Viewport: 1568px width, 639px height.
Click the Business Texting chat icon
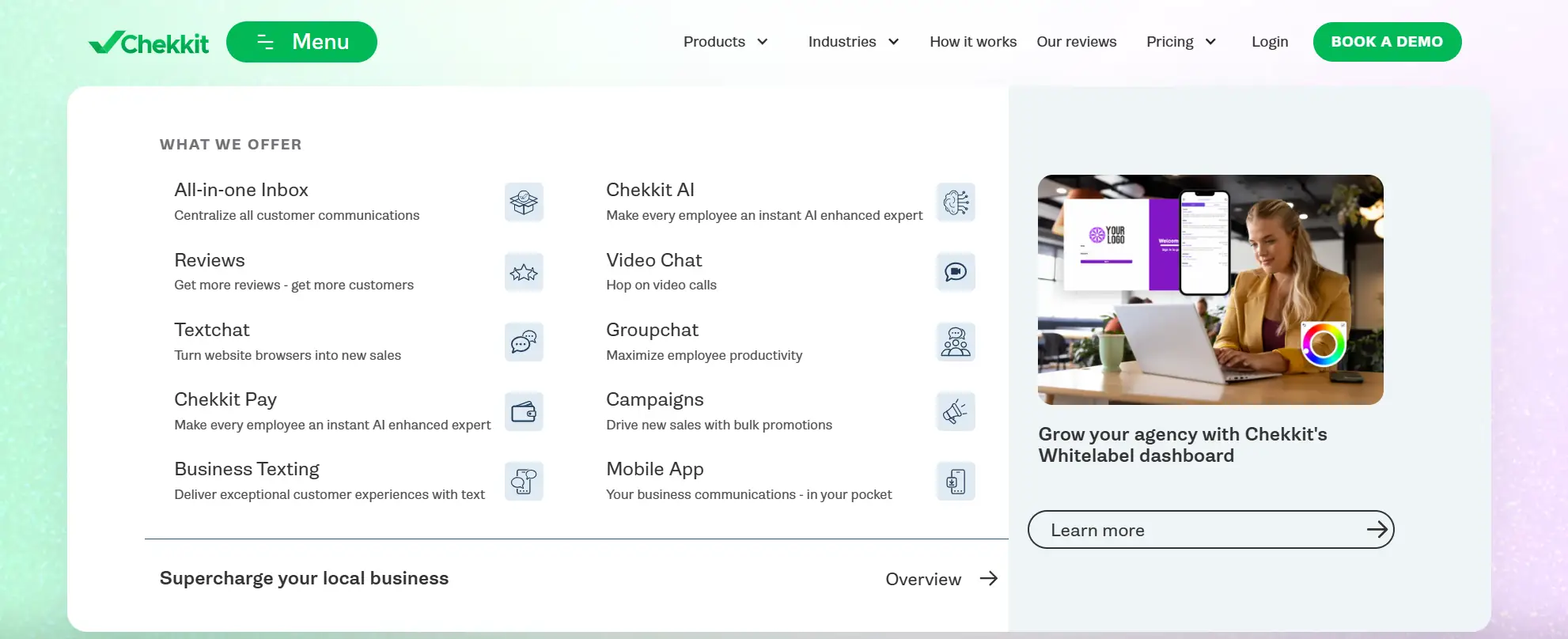[x=524, y=481]
